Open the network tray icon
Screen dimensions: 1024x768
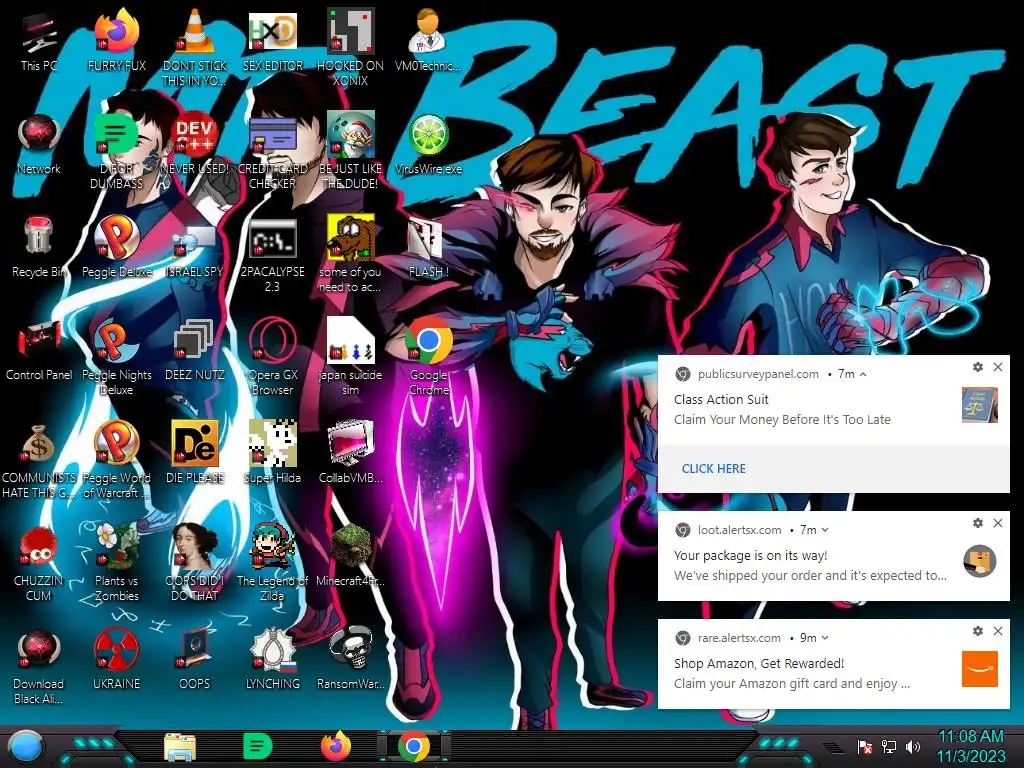pos(889,746)
